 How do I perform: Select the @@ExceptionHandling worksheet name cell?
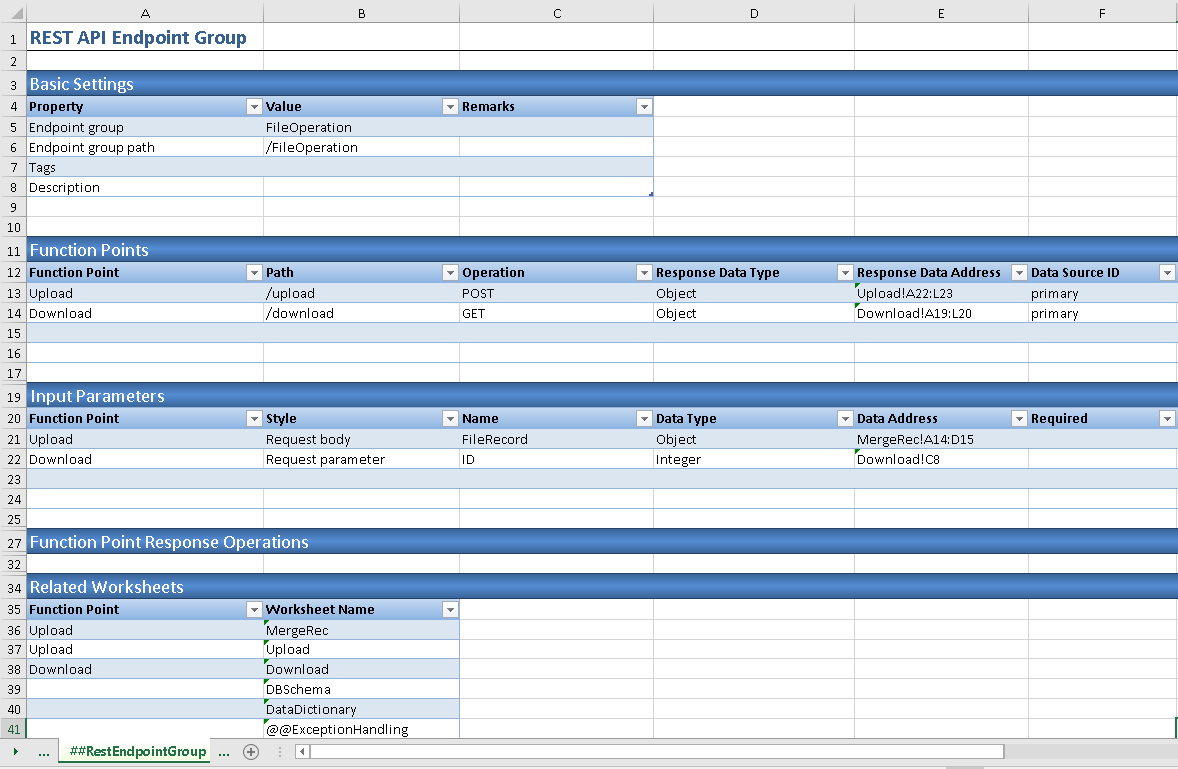click(360, 729)
